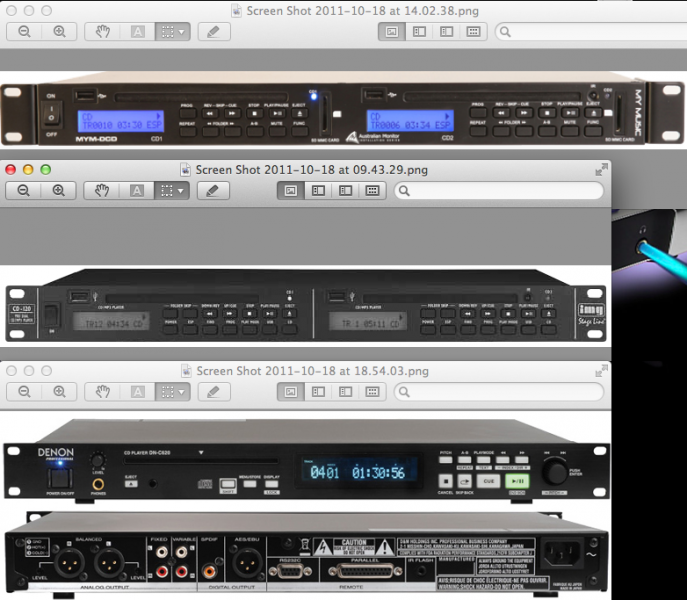Image resolution: width=687 pixels, height=600 pixels.
Task: Enter full screen from 09.43.29 window
Action: (601, 170)
